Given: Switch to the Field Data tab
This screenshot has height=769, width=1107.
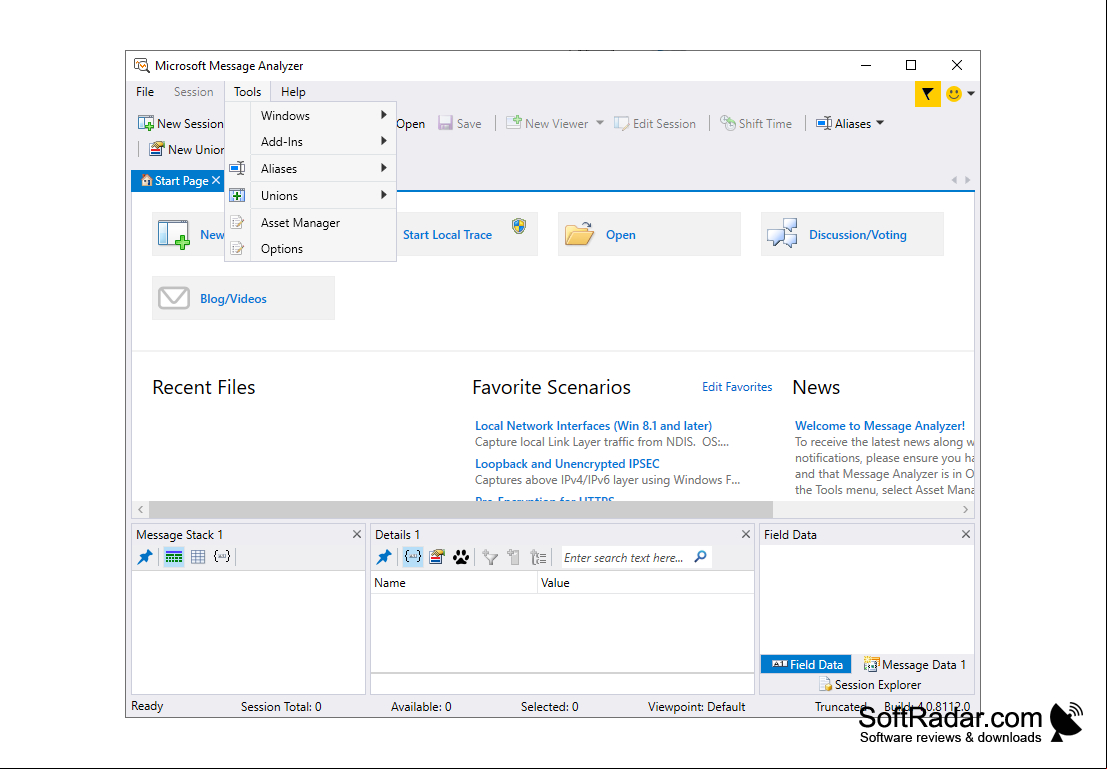Looking at the screenshot, I should click(806, 664).
